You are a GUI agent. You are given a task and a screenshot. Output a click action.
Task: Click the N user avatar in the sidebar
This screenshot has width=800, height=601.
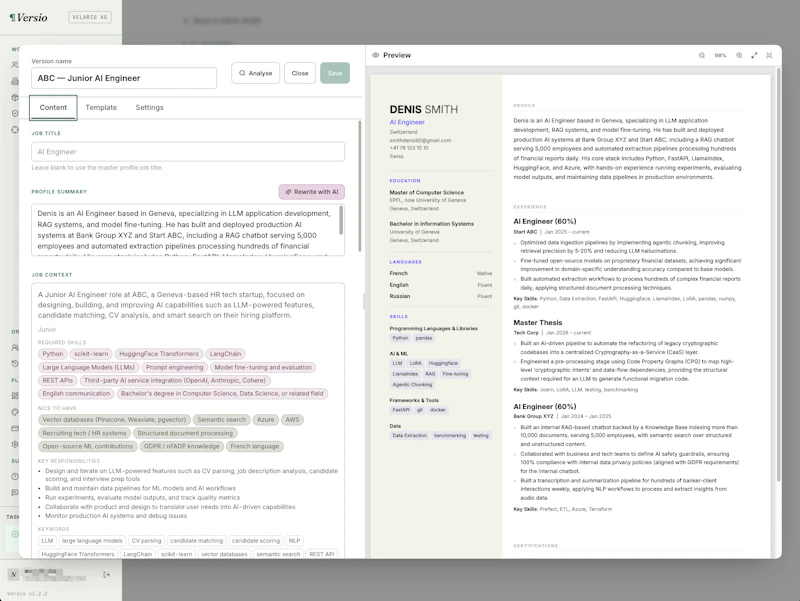tap(14, 574)
